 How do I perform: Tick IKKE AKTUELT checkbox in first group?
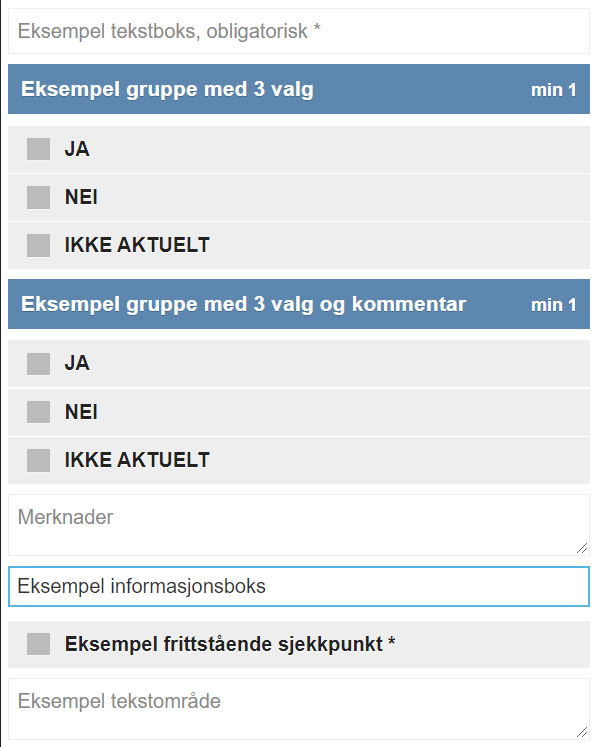point(39,245)
